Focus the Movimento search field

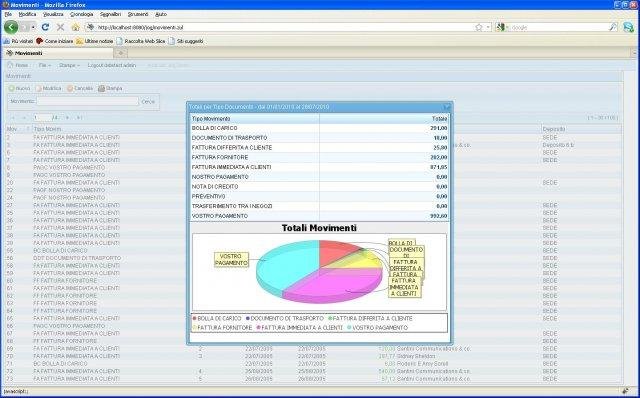pos(88,101)
